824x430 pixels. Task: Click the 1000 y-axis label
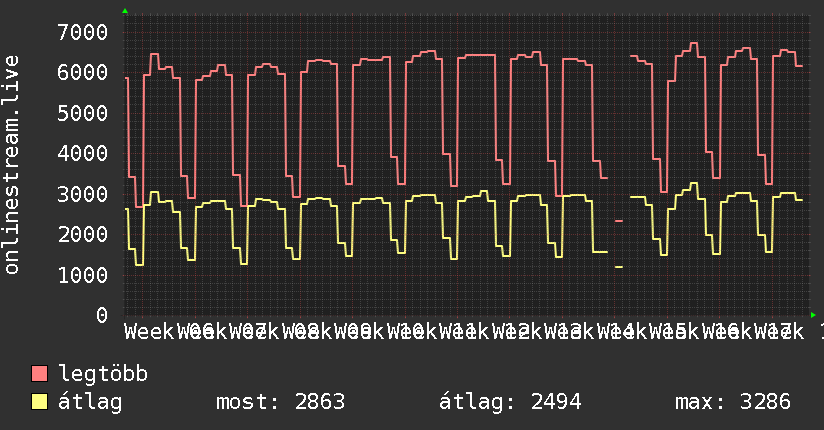[x=83, y=275]
